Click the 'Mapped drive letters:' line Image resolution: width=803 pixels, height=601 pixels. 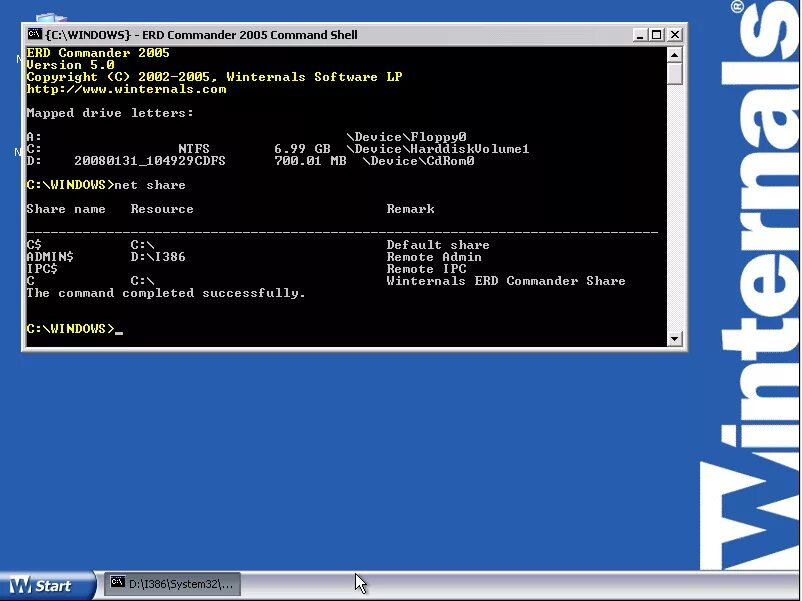[x=110, y=113]
